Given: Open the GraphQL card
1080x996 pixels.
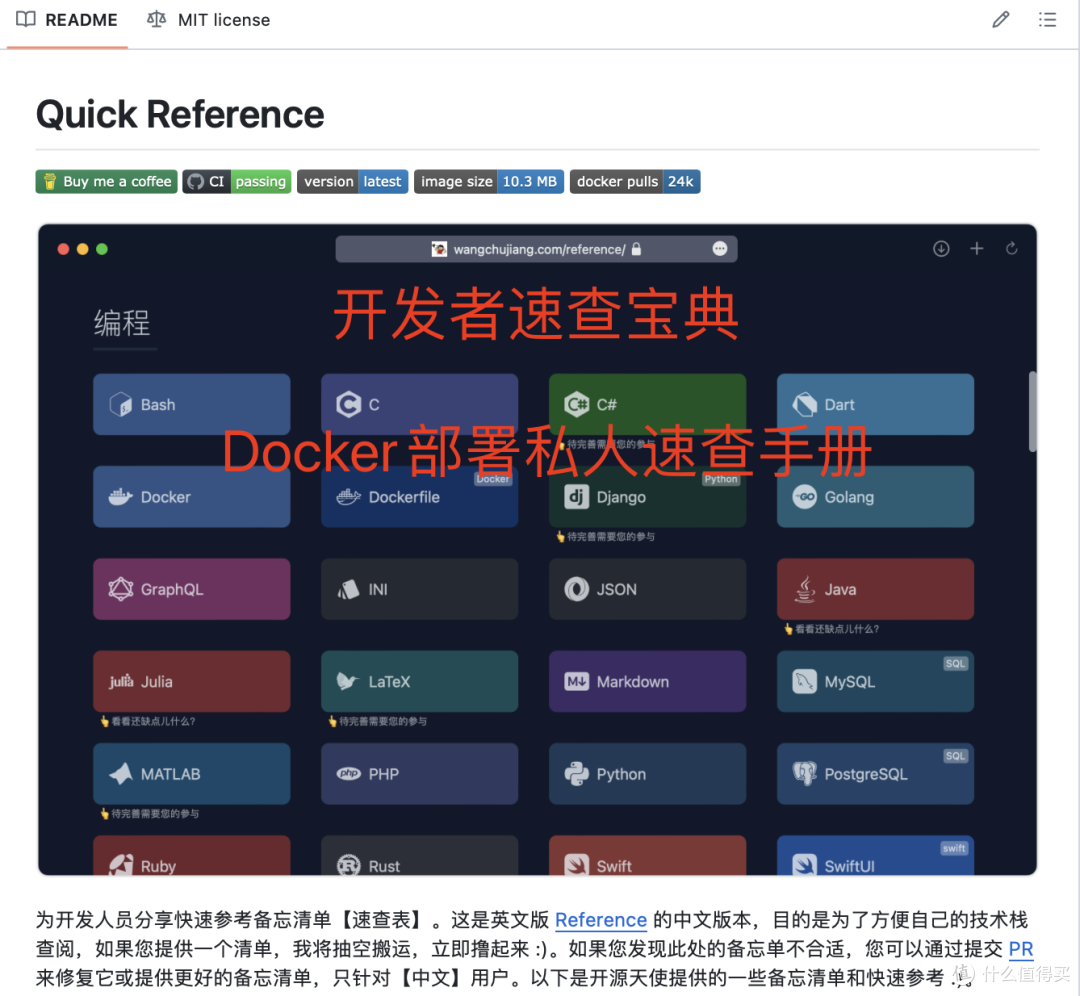Looking at the screenshot, I should (191, 589).
